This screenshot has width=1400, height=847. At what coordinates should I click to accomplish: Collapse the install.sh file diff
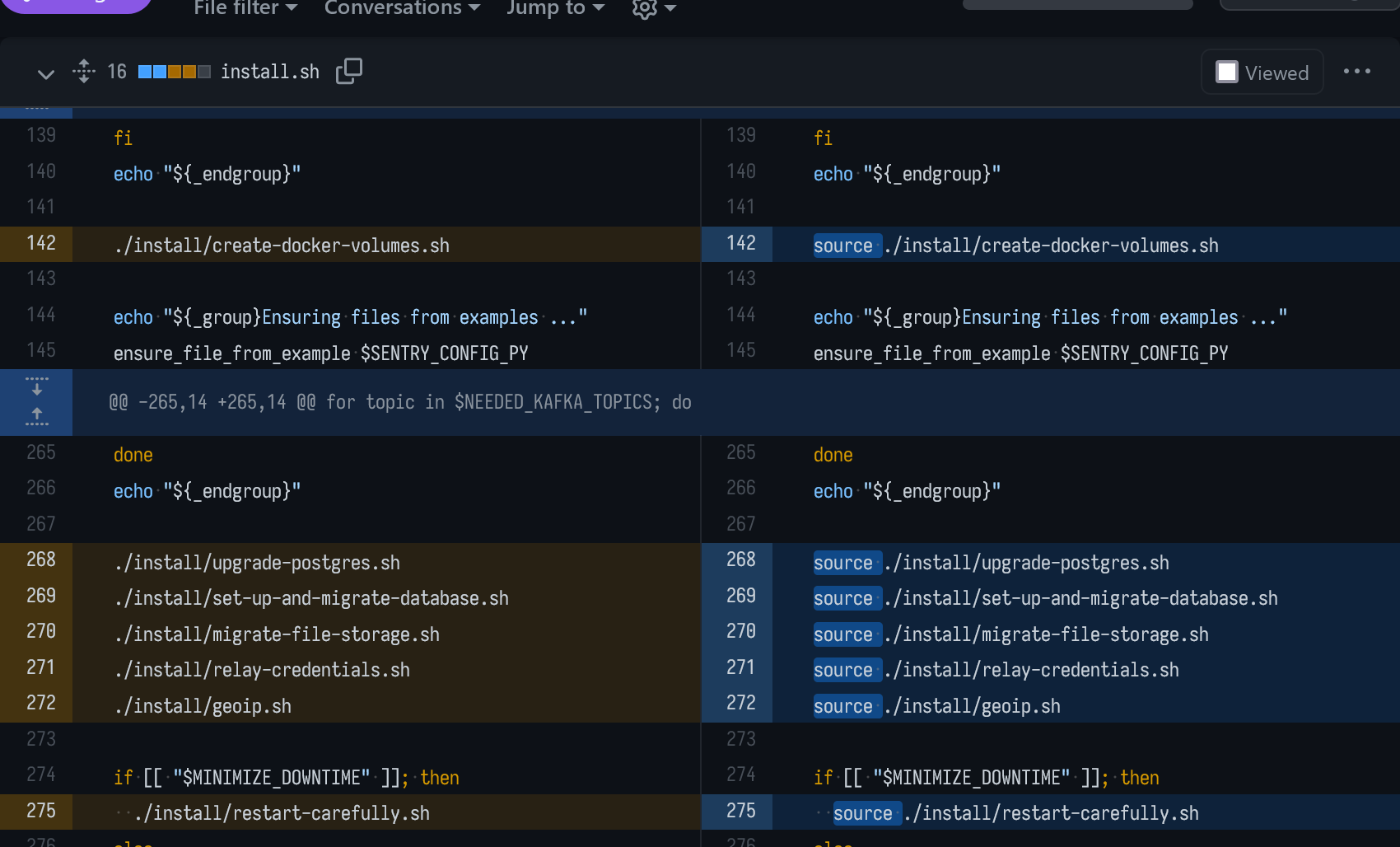pos(46,73)
